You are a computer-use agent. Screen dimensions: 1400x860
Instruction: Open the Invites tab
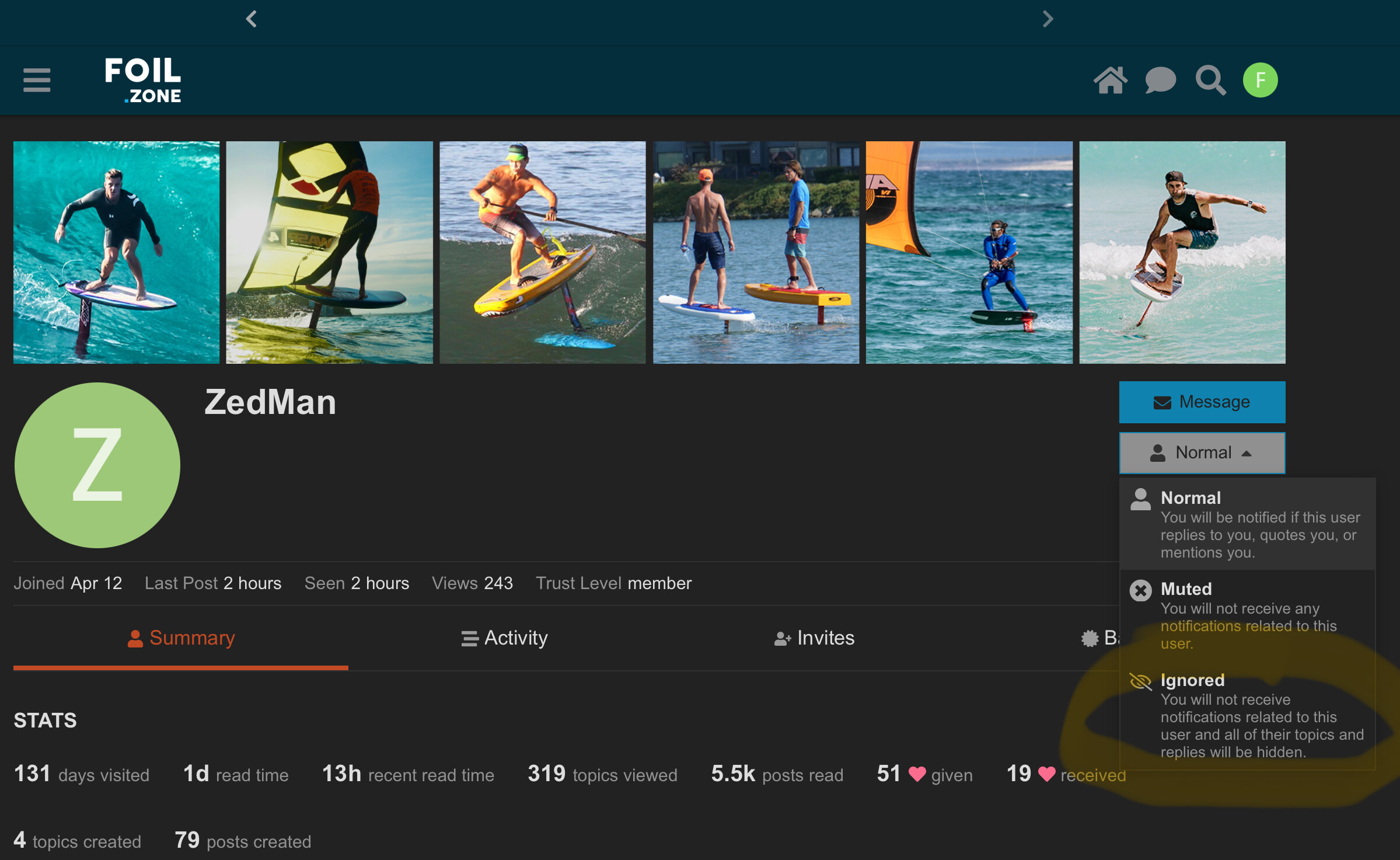point(815,638)
